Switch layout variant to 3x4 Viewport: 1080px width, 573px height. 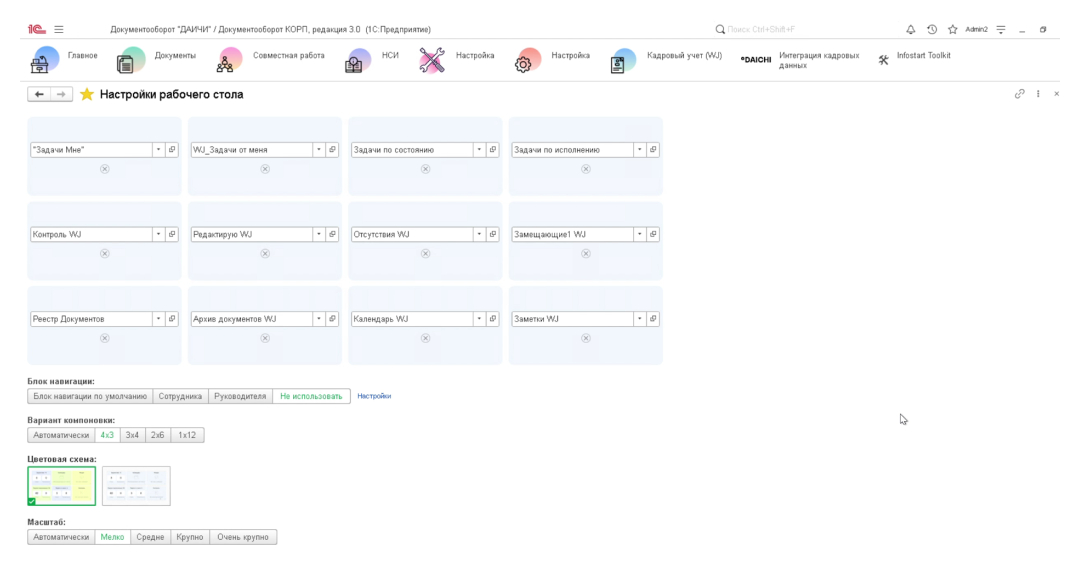[x=132, y=435]
